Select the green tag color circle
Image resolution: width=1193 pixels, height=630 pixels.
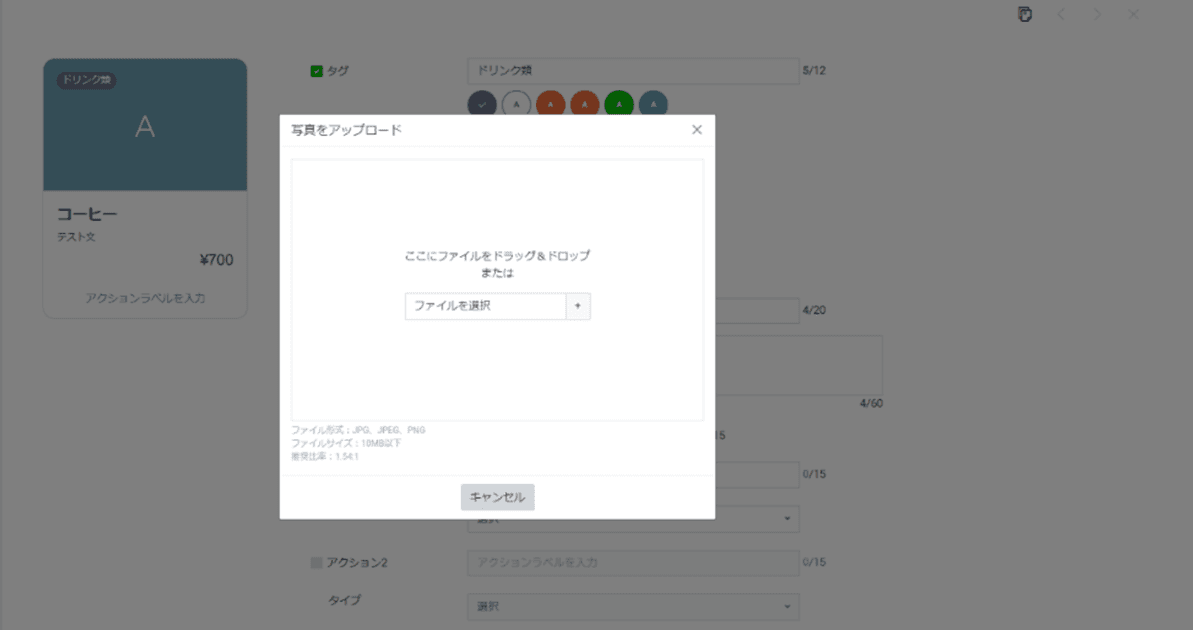619,103
